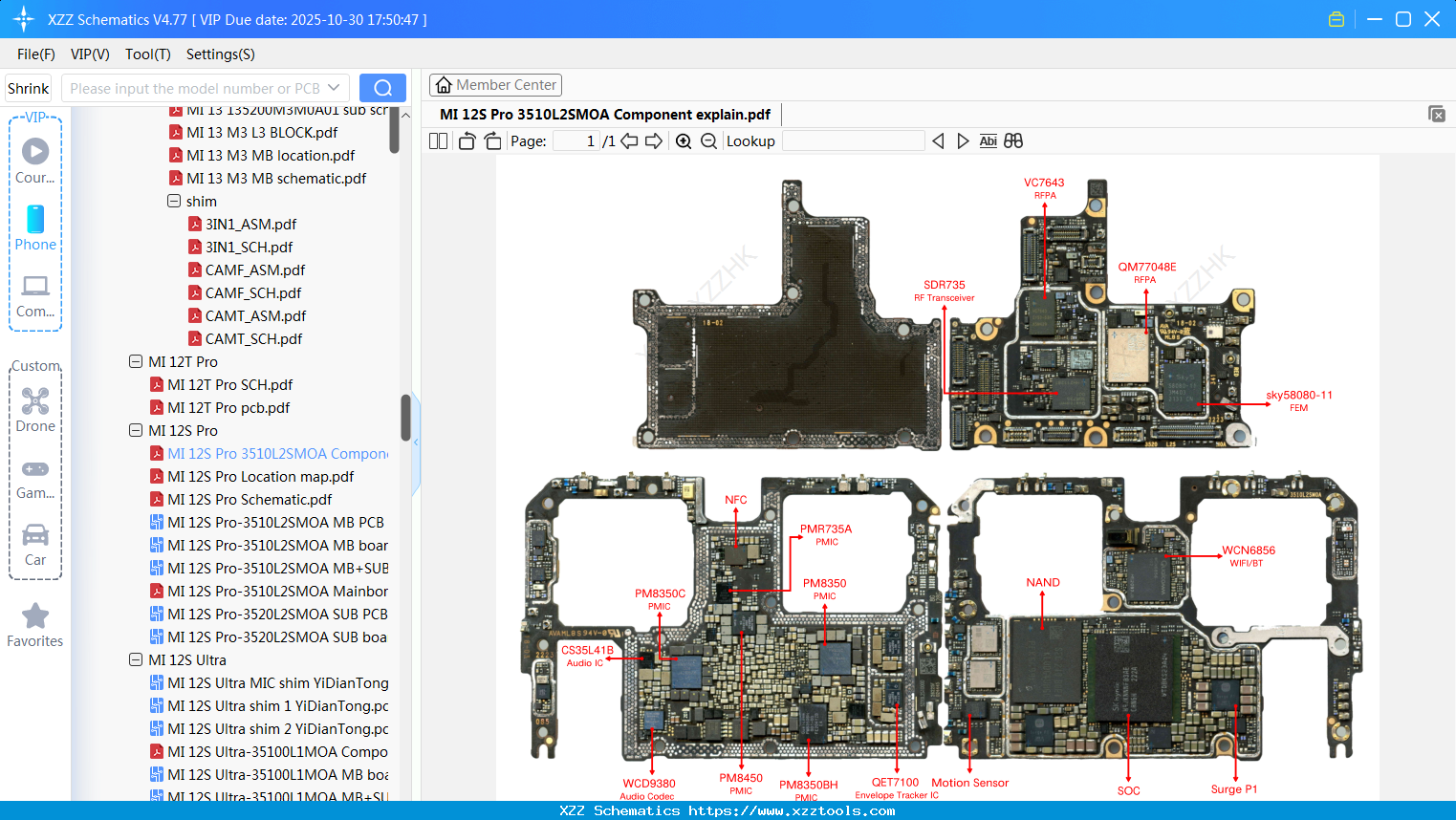Click the Abi whole-word search icon
This screenshot has height=820, width=1456.
point(988,140)
